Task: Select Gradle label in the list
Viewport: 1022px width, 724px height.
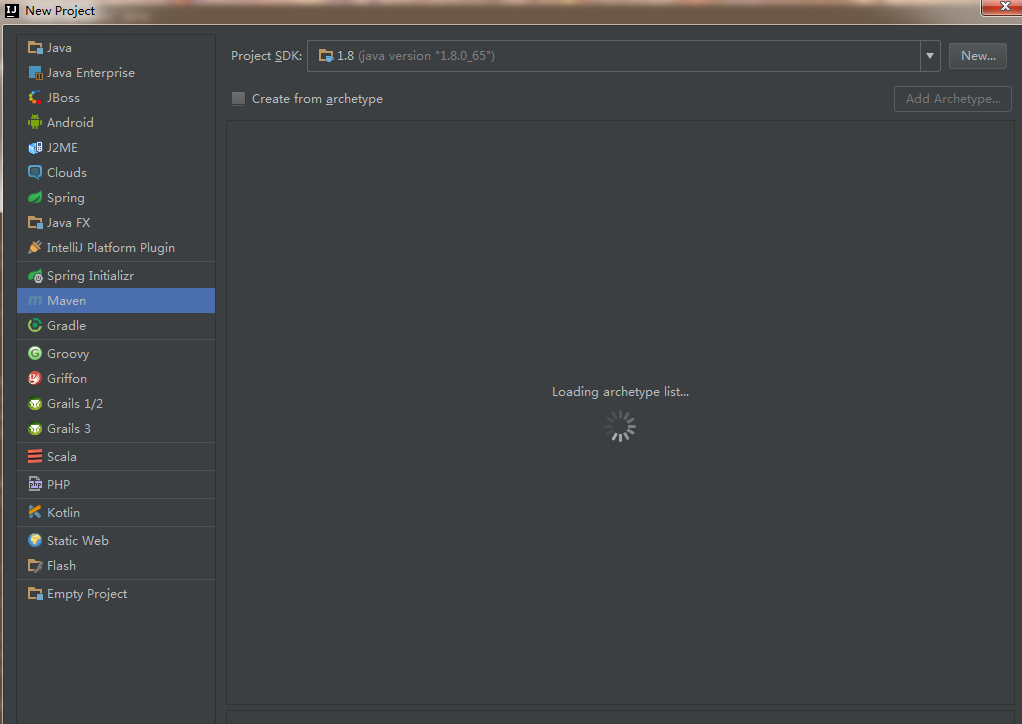Action: 66,325
